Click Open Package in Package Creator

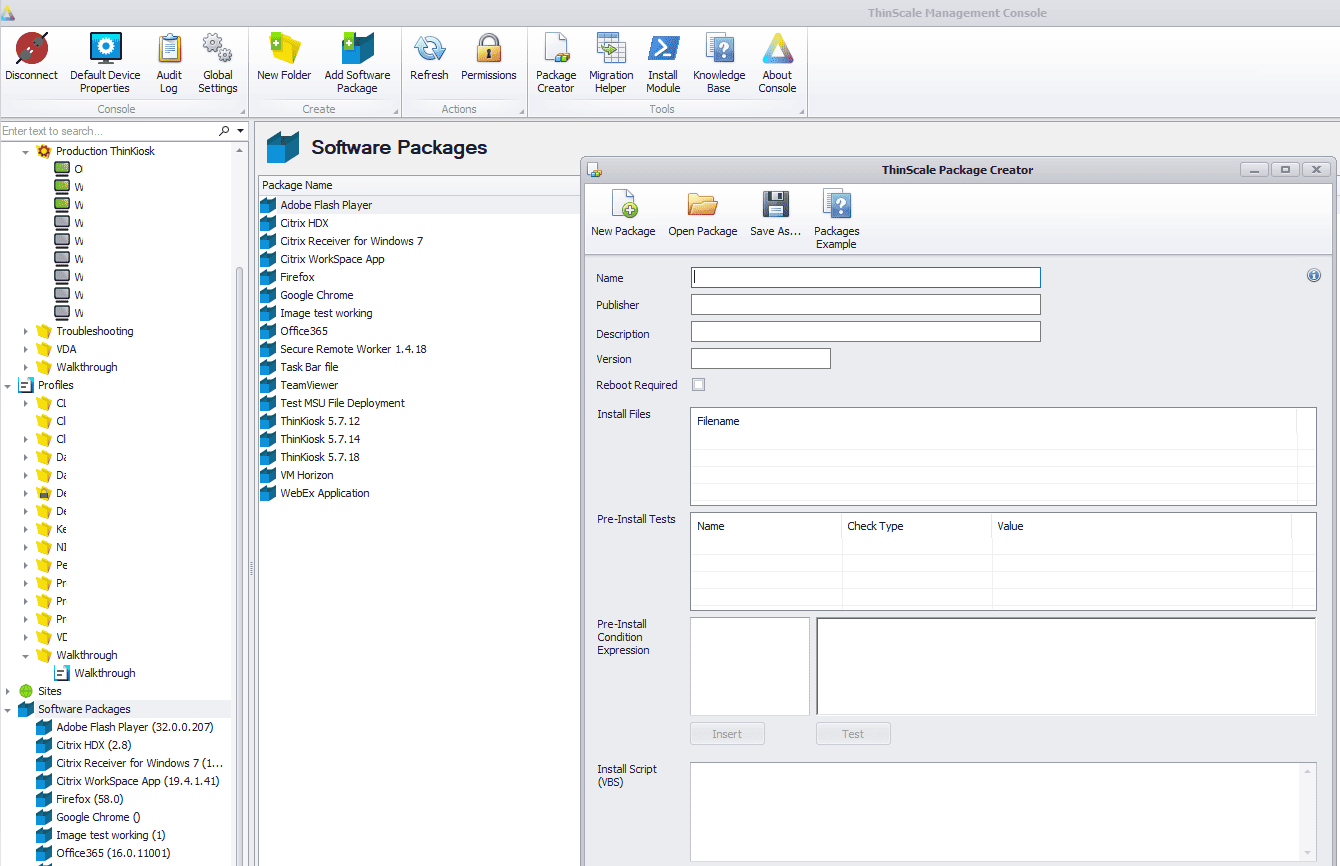tap(703, 213)
